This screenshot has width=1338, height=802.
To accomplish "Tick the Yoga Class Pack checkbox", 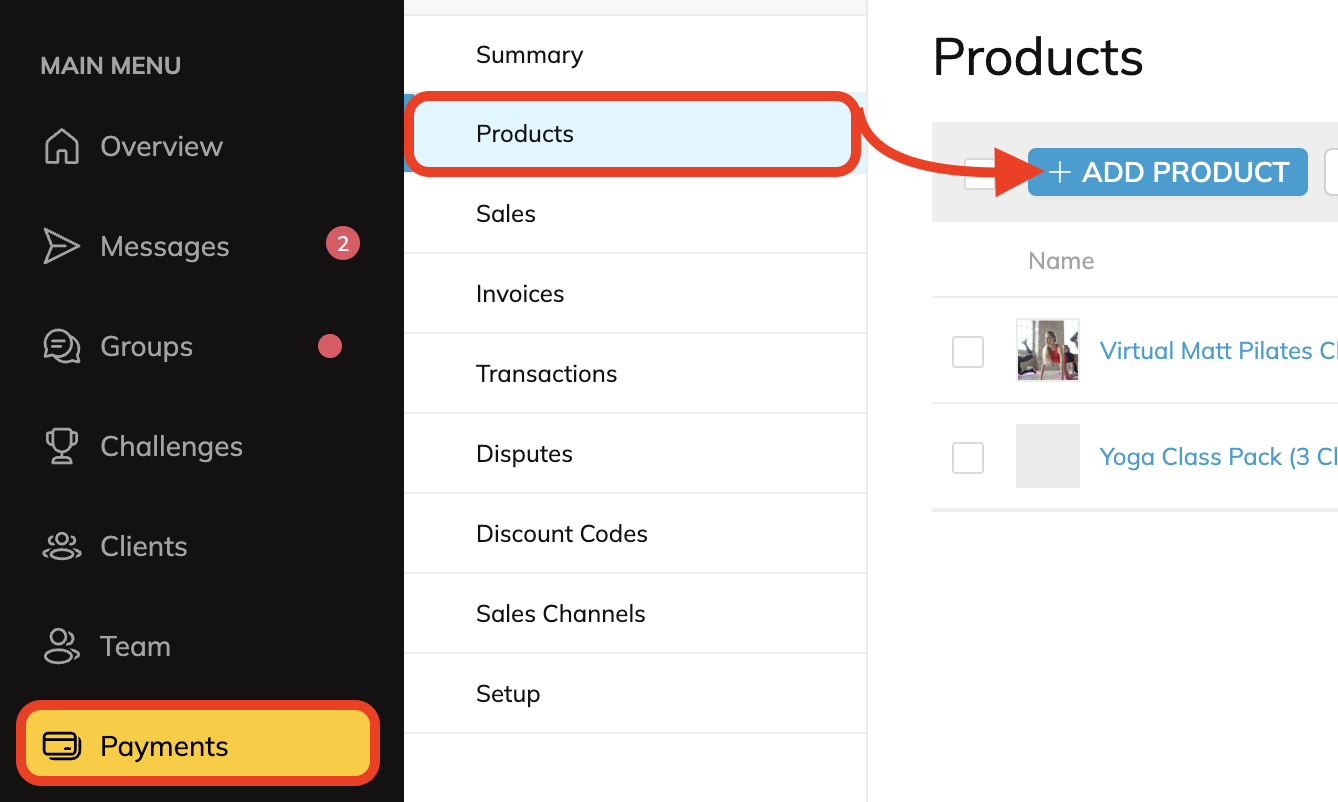I will (x=968, y=458).
